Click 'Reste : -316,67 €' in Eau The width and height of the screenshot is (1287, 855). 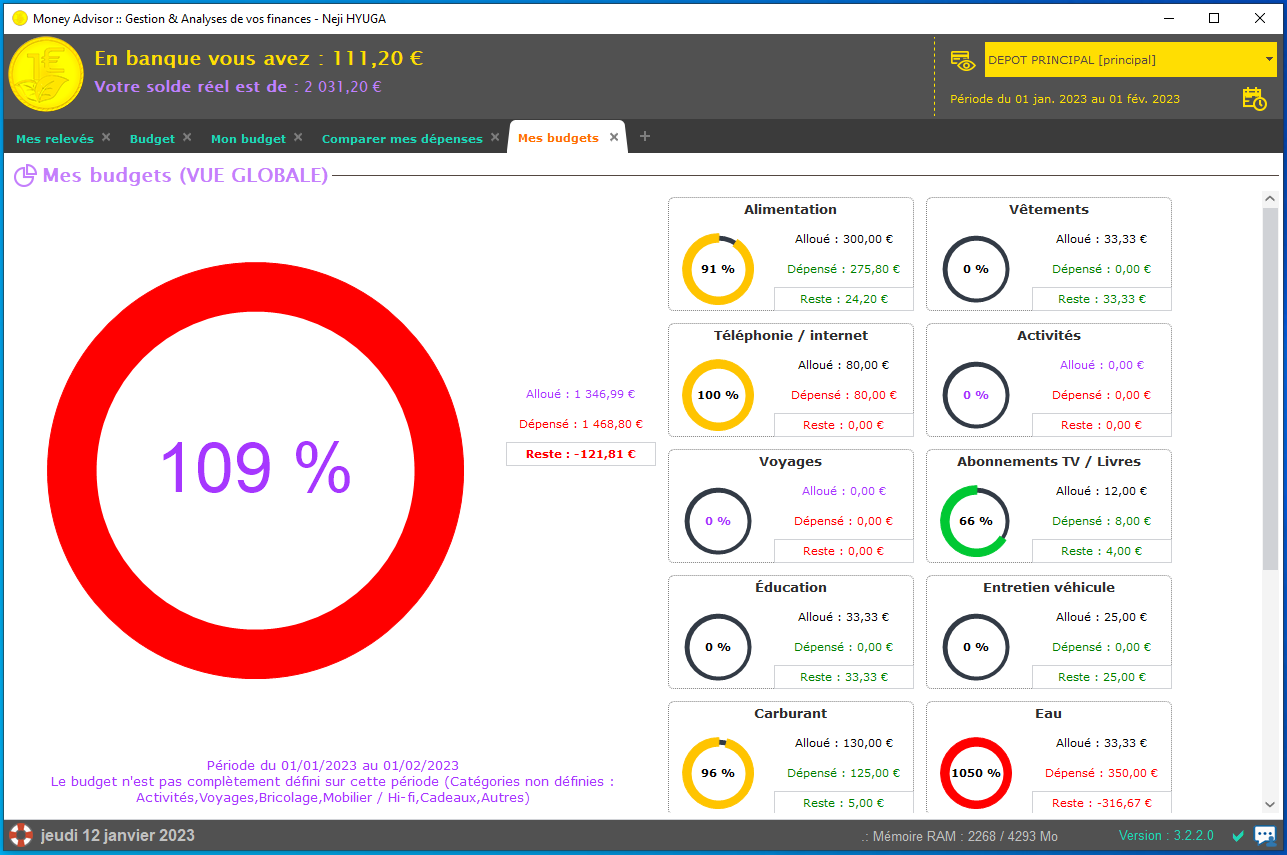pos(1101,803)
